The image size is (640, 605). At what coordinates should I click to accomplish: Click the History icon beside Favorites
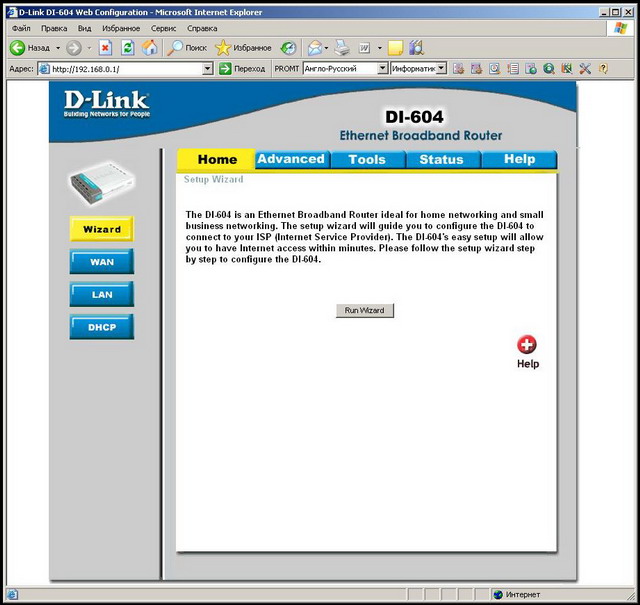coord(288,47)
